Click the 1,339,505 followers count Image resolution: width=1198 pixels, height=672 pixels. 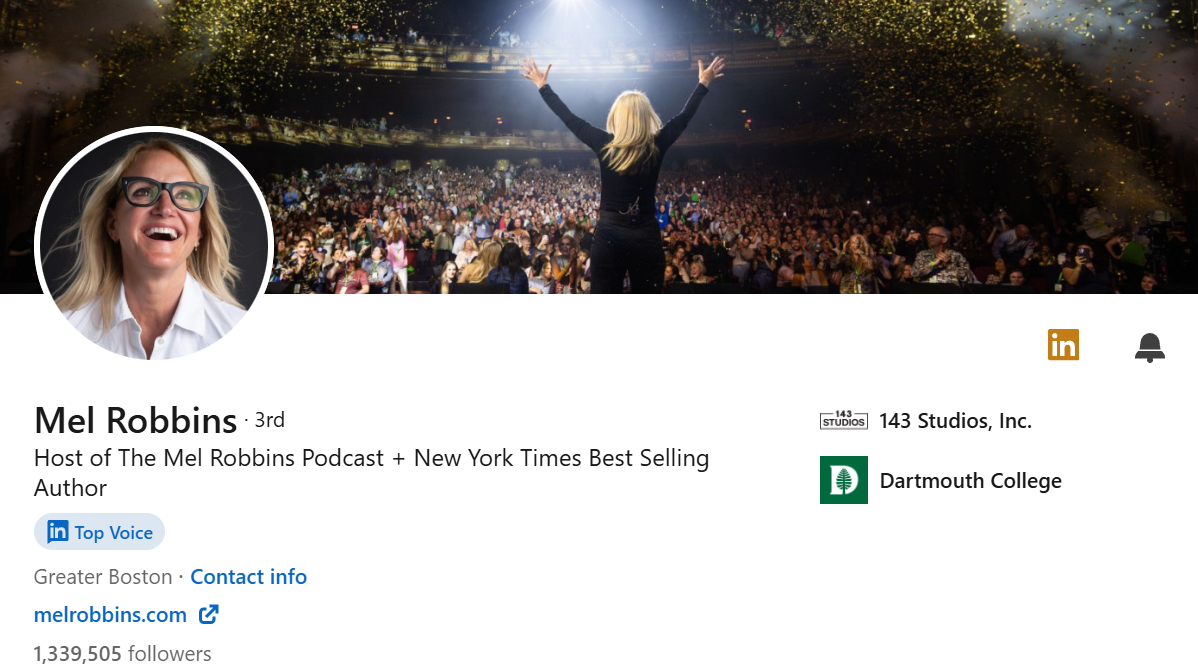click(x=122, y=653)
